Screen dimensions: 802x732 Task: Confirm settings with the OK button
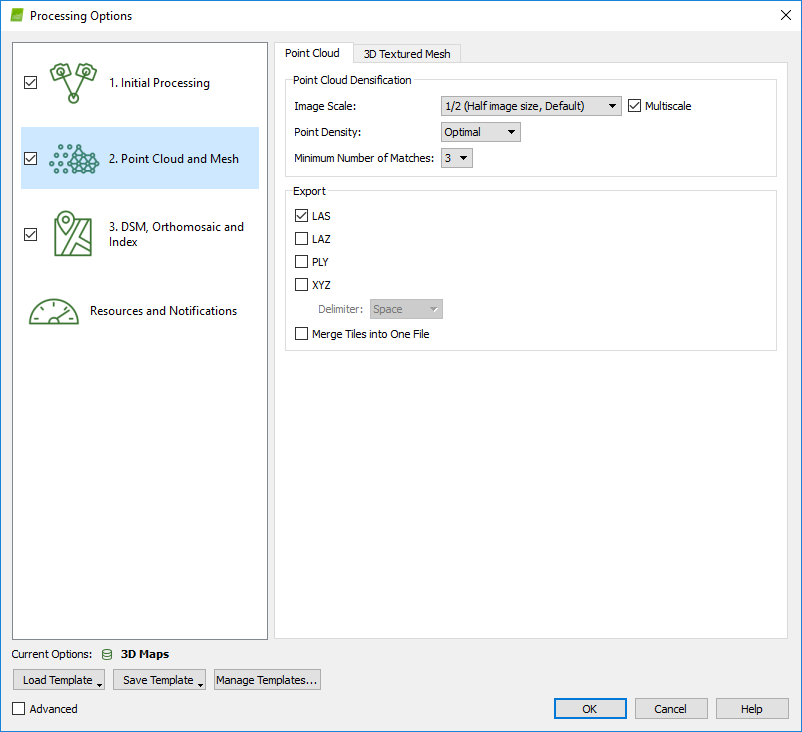(x=590, y=709)
